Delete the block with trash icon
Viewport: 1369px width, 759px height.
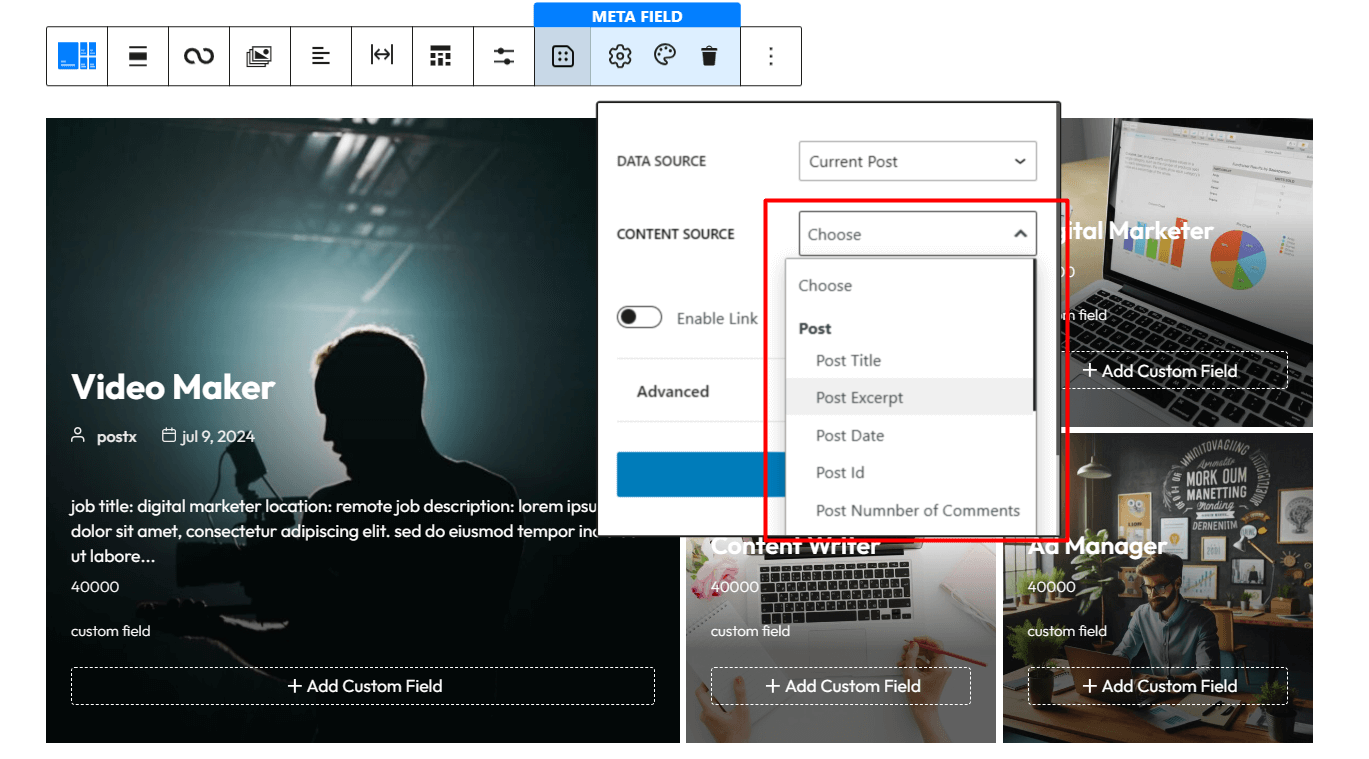click(710, 55)
